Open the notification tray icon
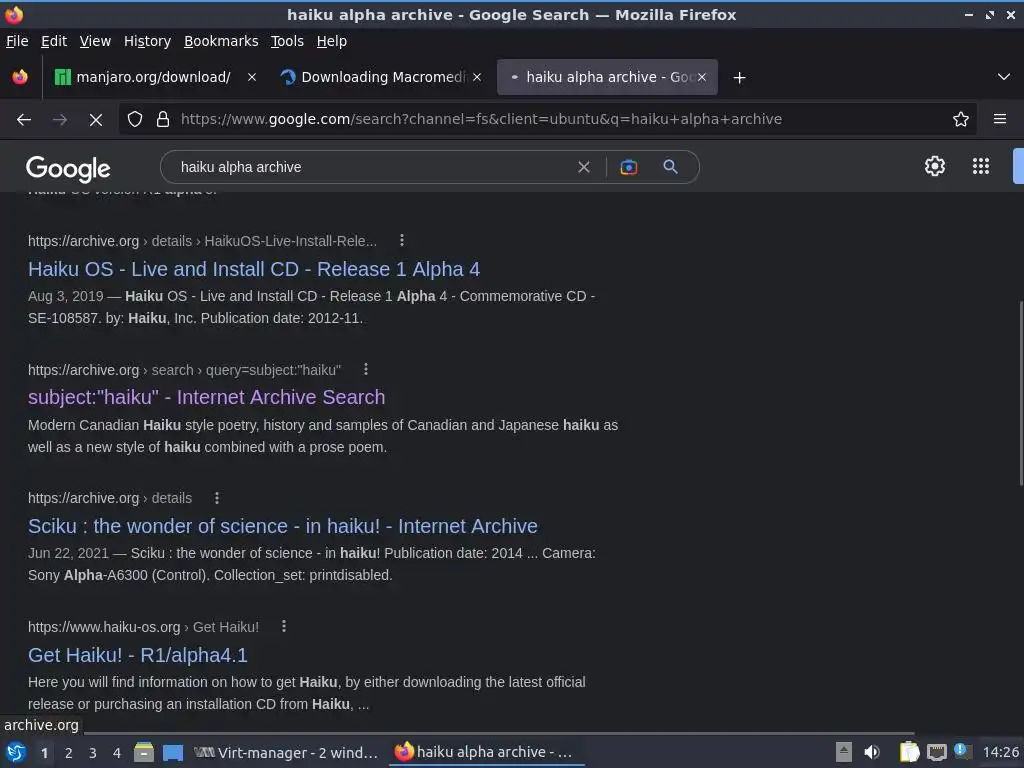 click(961, 751)
